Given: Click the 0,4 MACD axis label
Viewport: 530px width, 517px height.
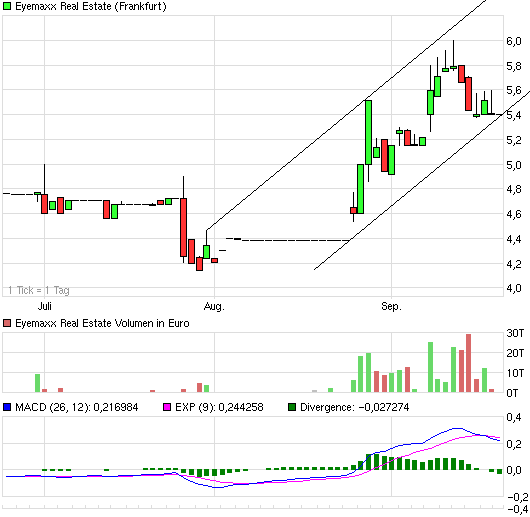Looking at the screenshot, I should click(x=514, y=417).
